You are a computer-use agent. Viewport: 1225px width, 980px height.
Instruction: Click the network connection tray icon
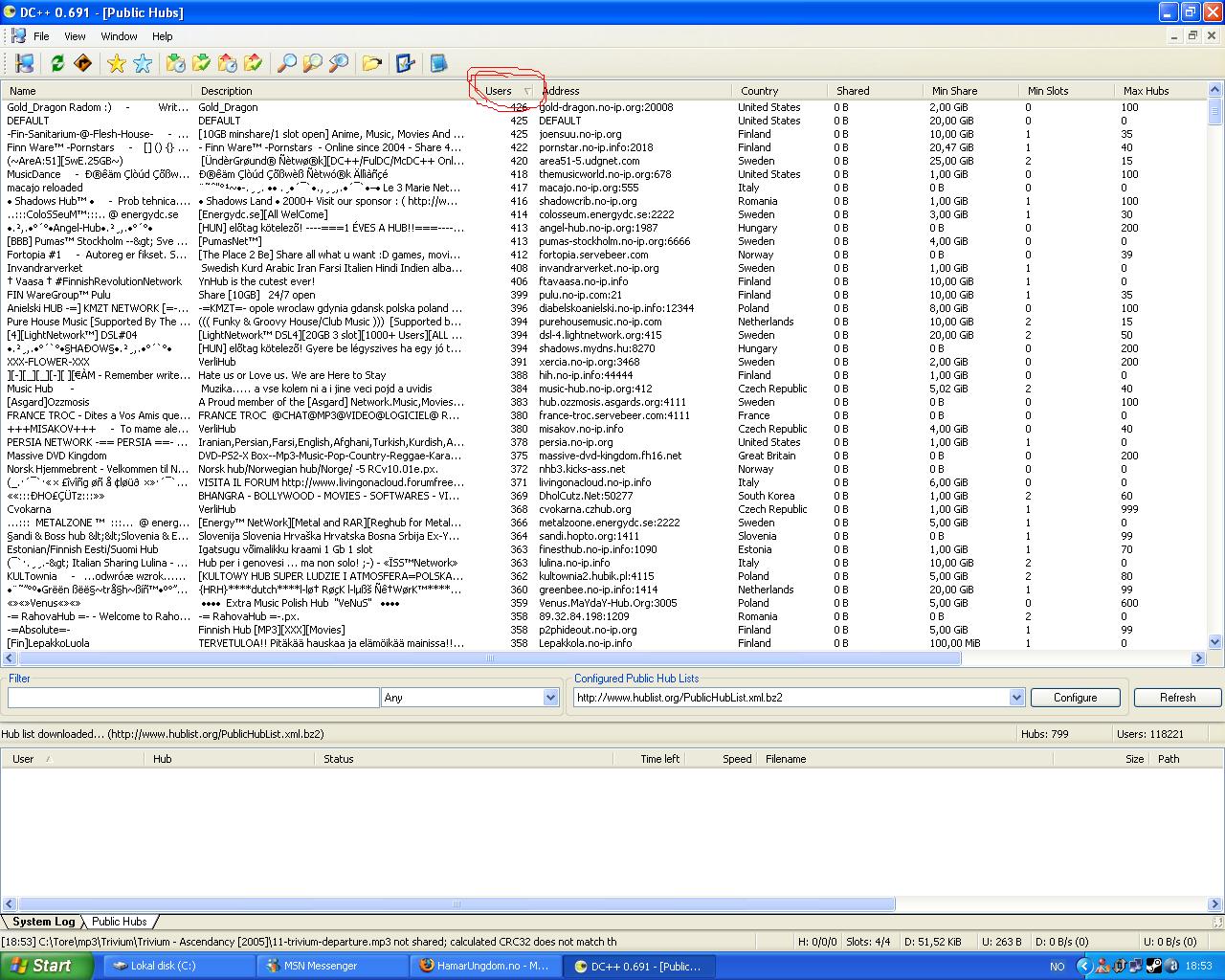[x=1136, y=966]
